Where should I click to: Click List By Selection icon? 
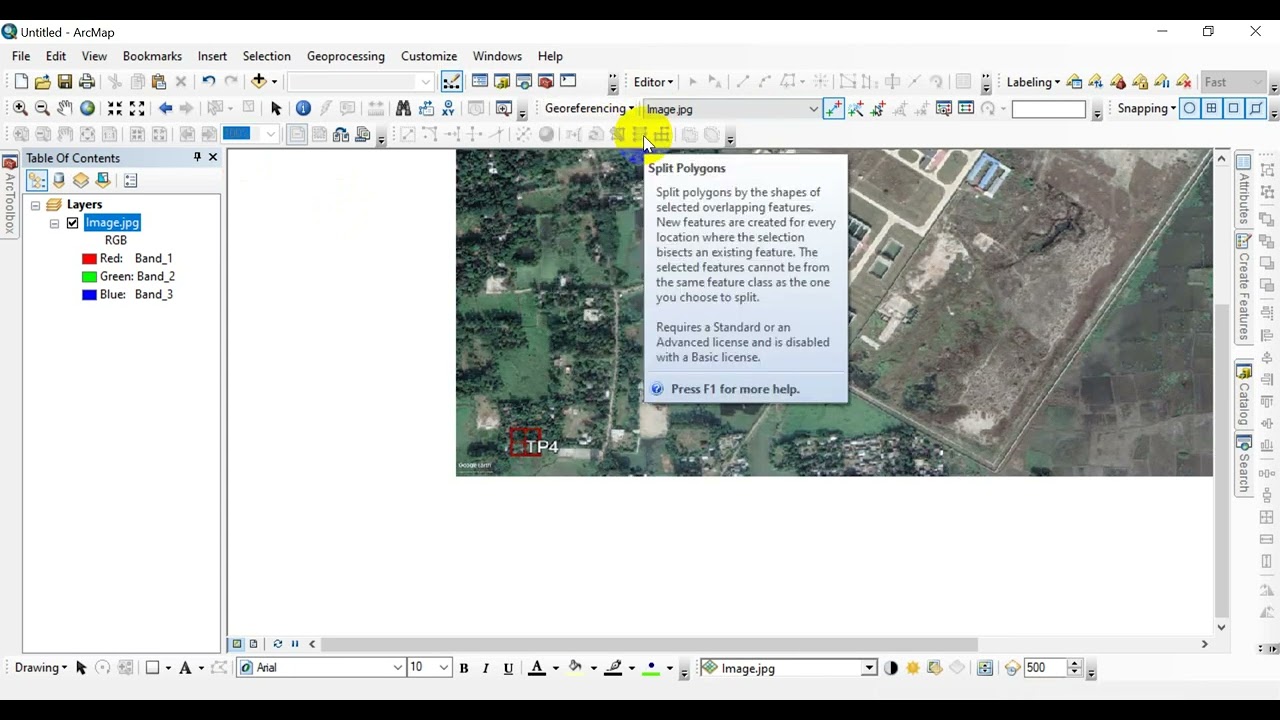(103, 181)
